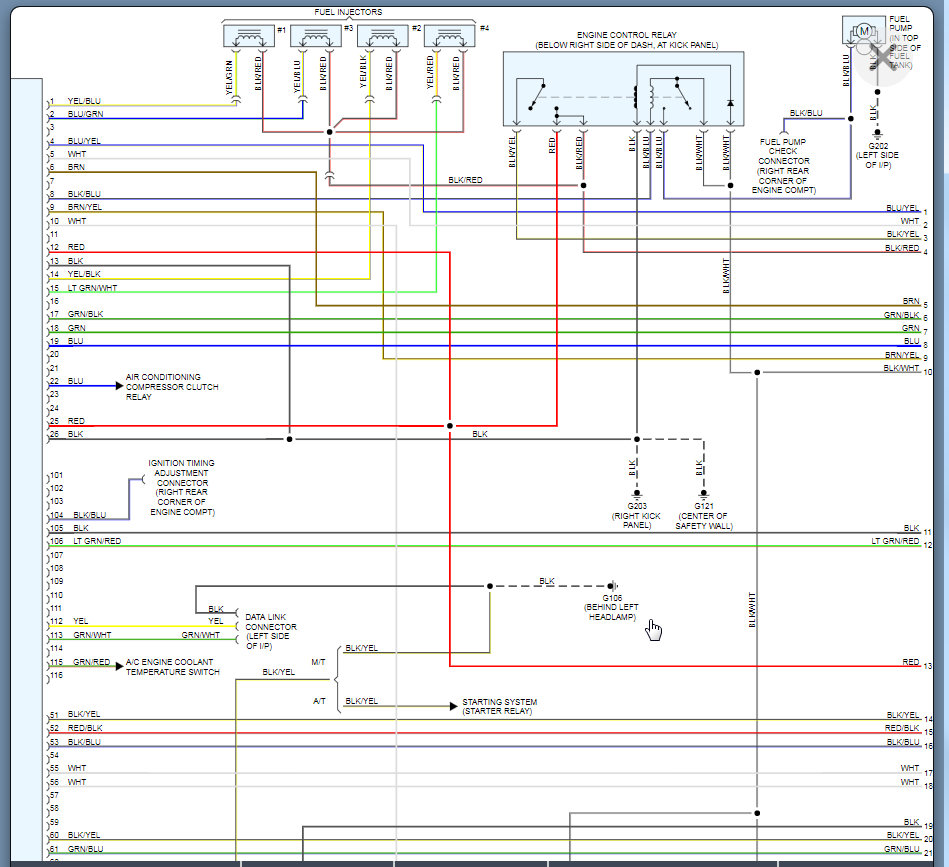
Task: Click 'DATA LINK CONNECTOR' label
Action: tap(271, 631)
